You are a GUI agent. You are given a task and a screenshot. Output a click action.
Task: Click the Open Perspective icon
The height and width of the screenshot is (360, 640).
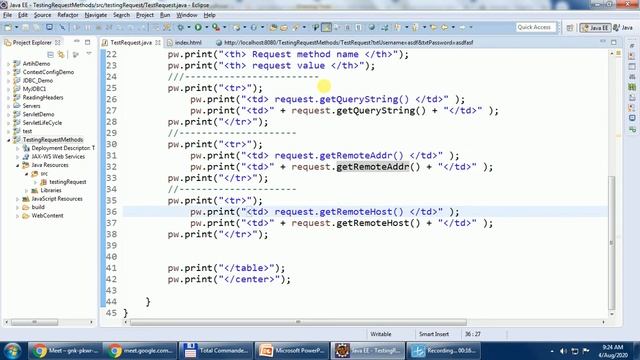[570, 28]
